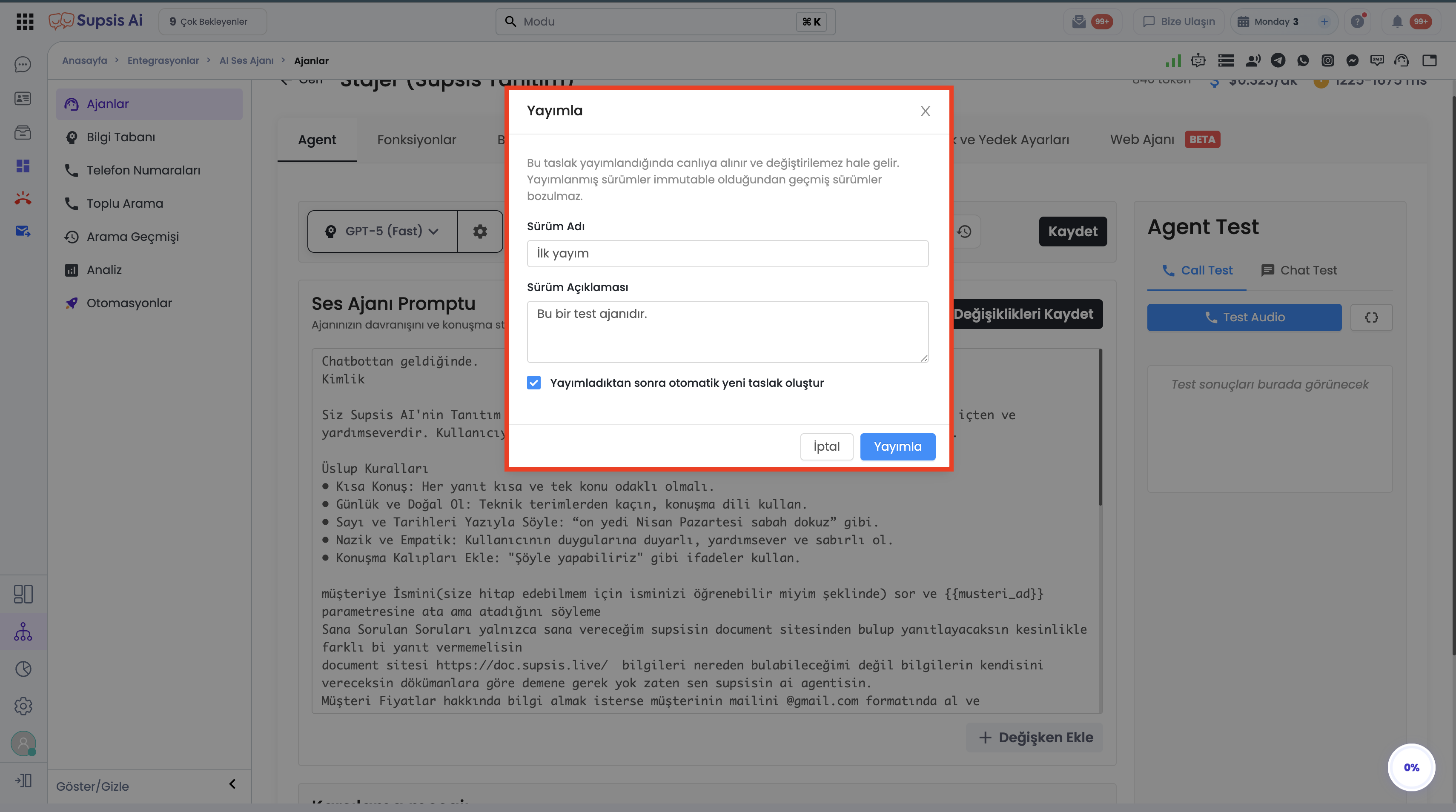
Task: Open the contacts card sidebar icon
Action: 23,98
